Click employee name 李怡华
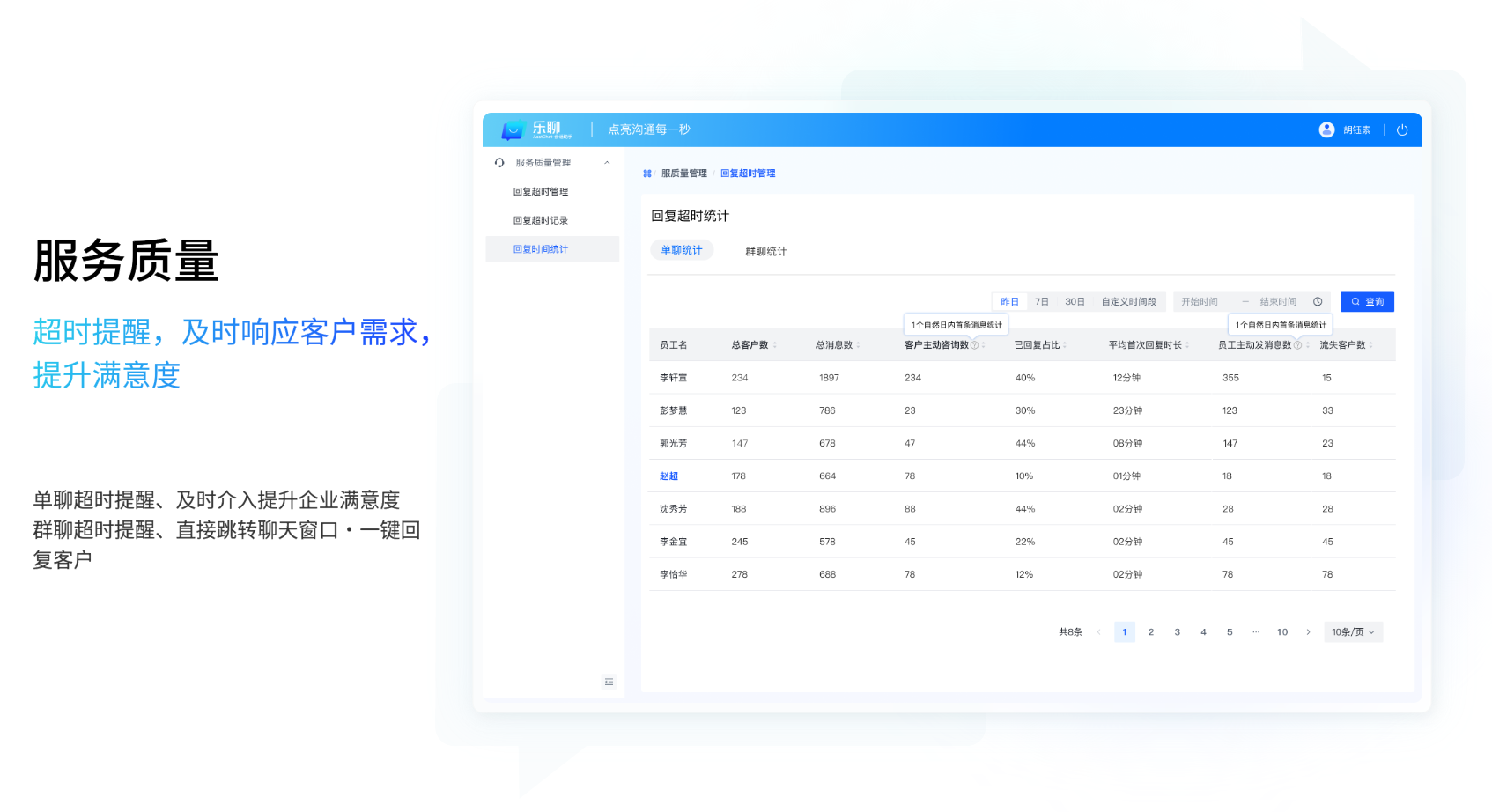The width and height of the screenshot is (1492, 812). click(673, 574)
